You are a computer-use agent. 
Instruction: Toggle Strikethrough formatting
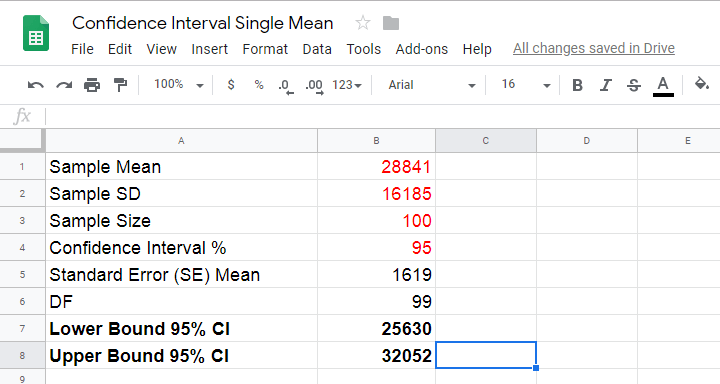click(x=634, y=85)
